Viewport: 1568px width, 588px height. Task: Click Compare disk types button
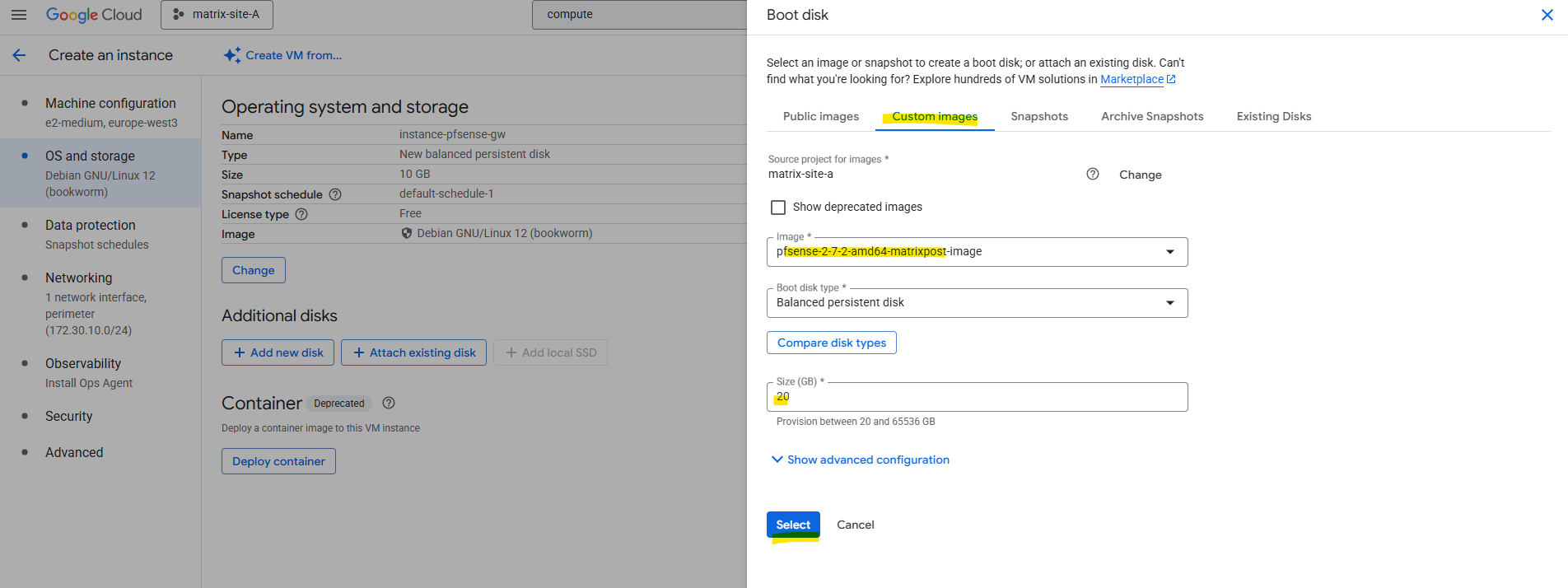831,343
